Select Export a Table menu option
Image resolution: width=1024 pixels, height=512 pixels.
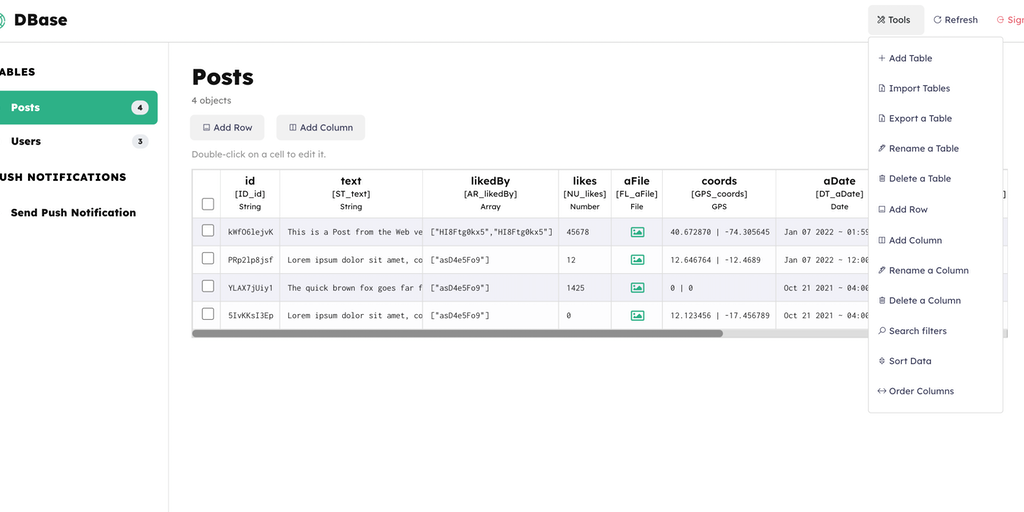(920, 119)
